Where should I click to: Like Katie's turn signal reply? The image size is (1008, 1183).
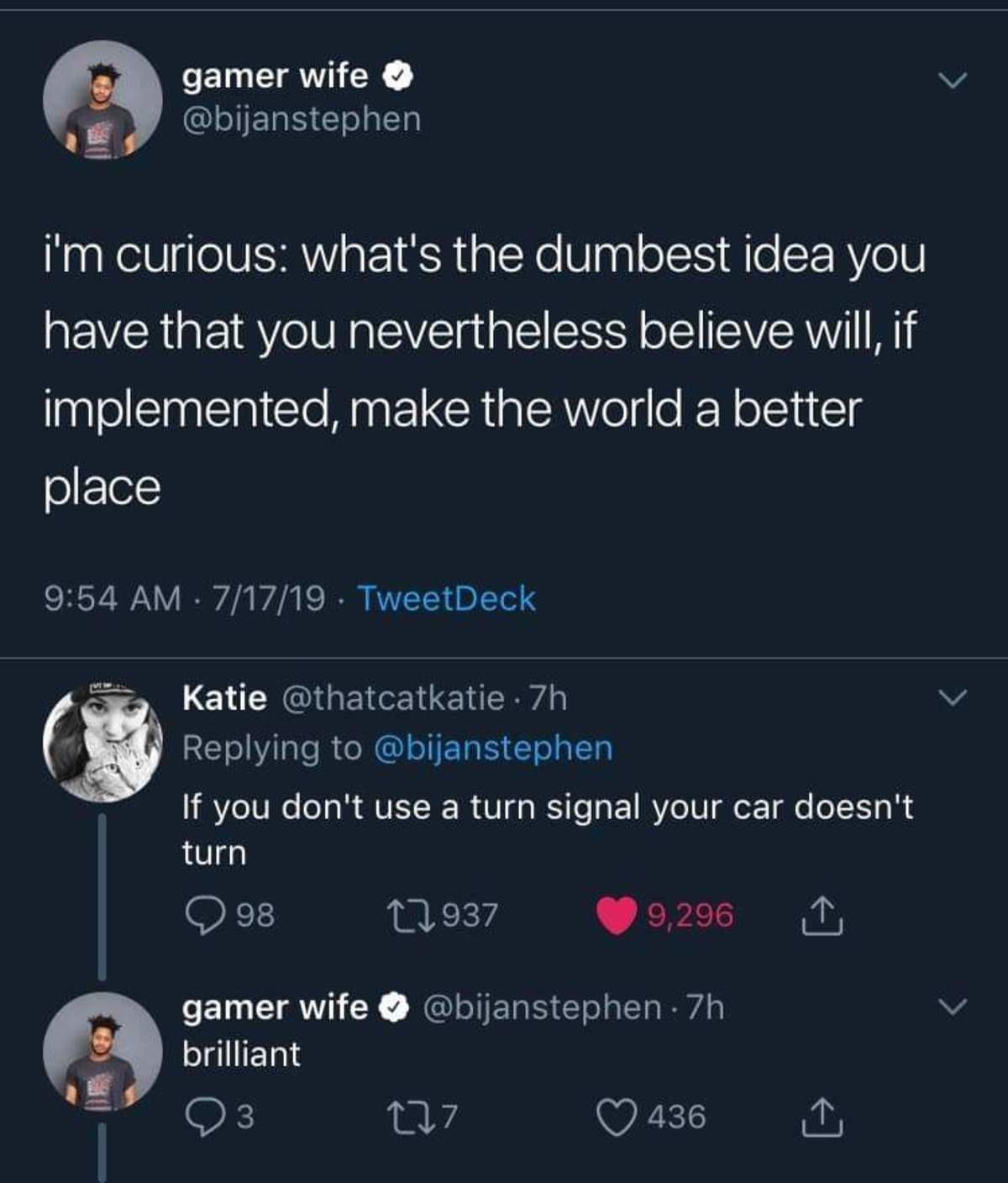point(617,915)
